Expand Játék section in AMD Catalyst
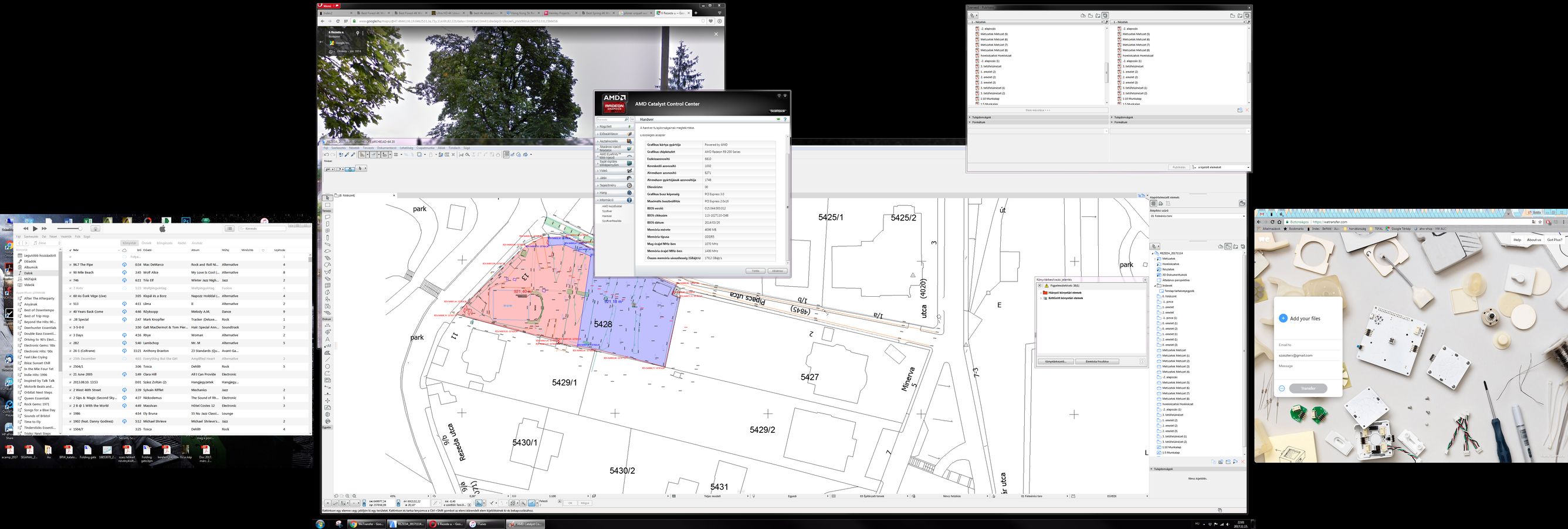This screenshot has width=1568, height=529. click(615, 178)
